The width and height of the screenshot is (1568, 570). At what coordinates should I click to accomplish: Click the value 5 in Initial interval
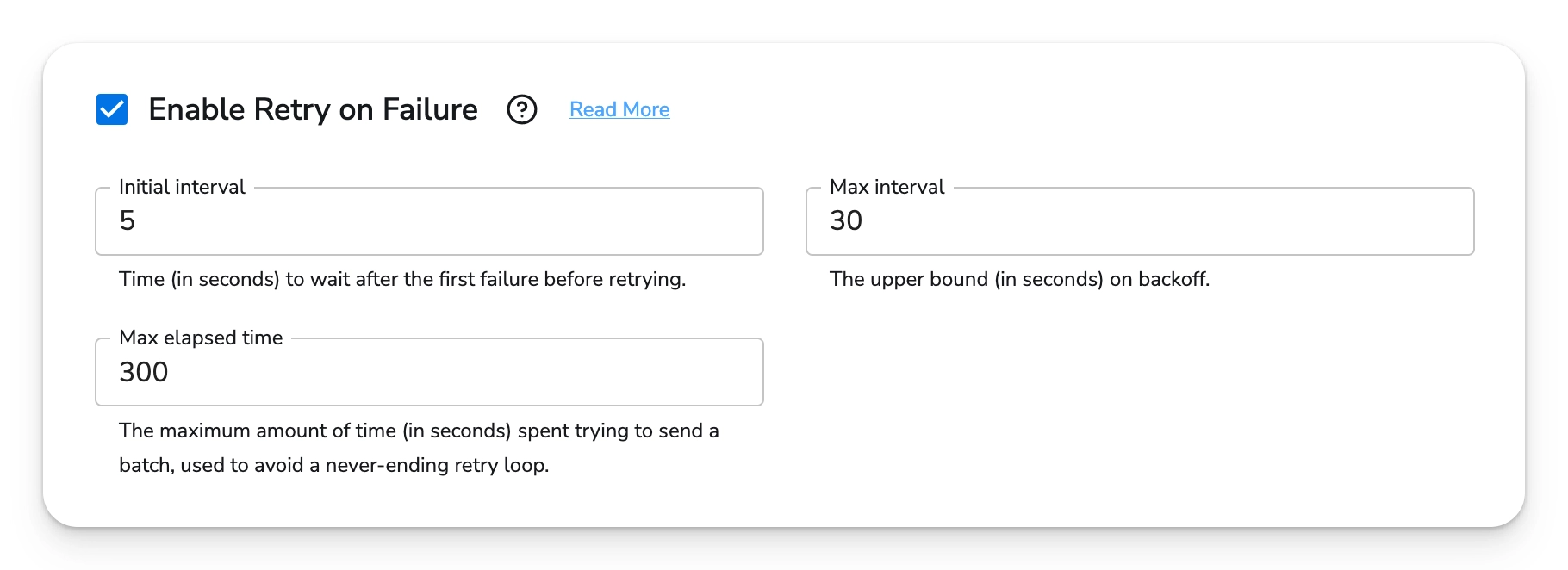click(x=128, y=221)
